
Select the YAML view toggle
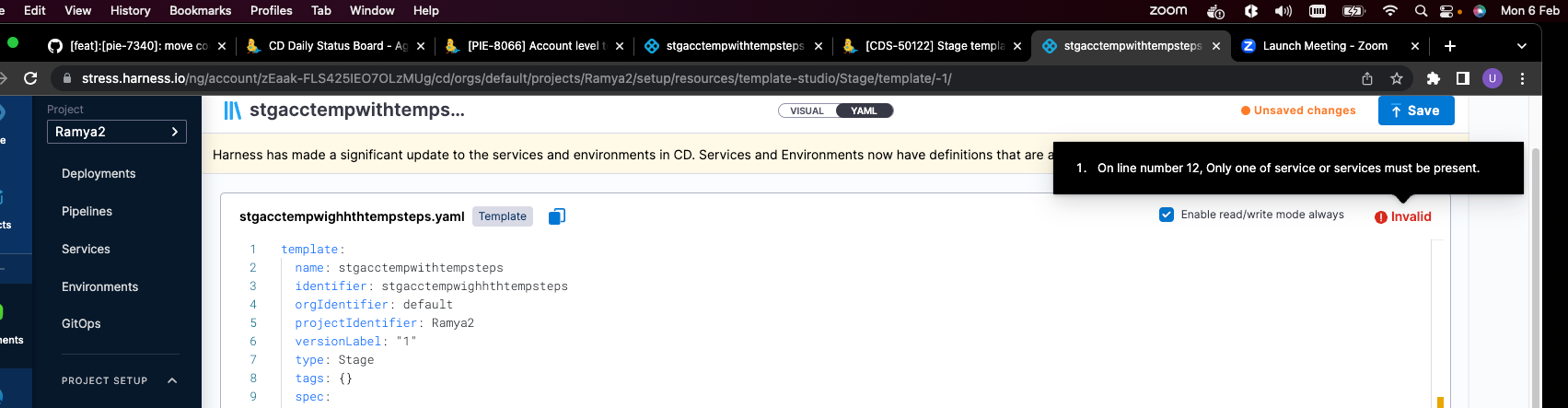[864, 111]
